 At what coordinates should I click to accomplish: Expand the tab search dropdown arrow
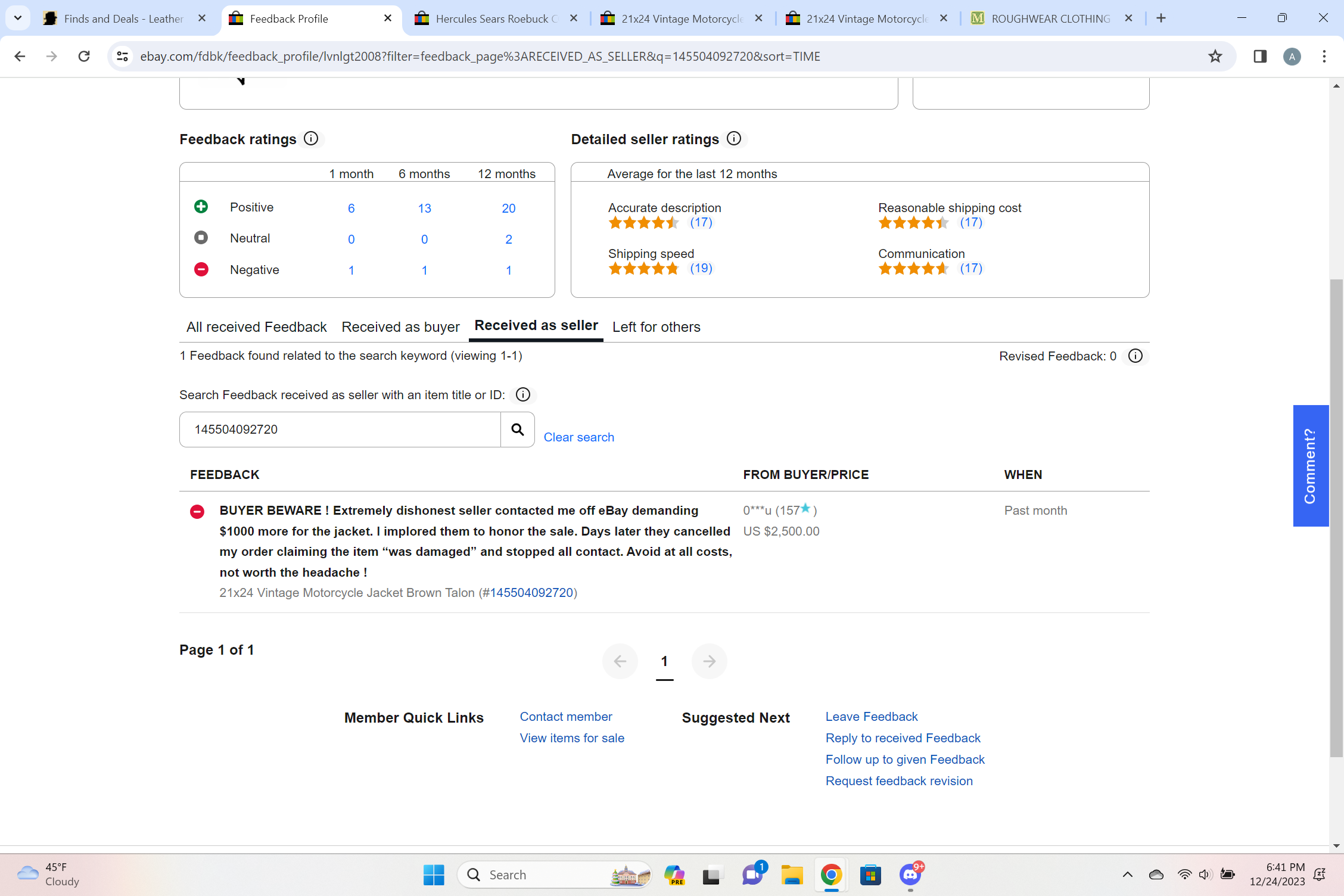pyautogui.click(x=18, y=18)
